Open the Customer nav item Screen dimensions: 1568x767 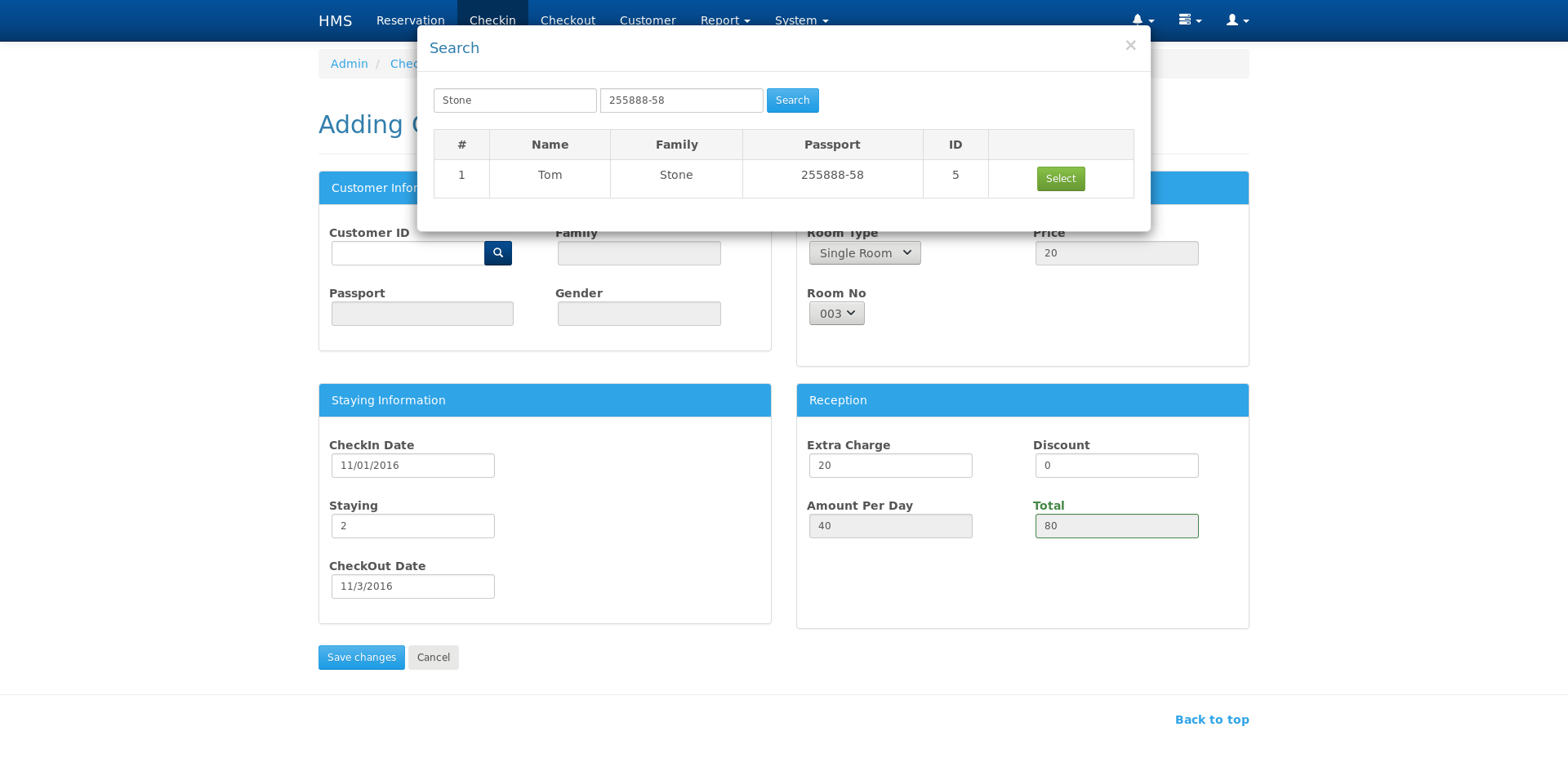pos(647,20)
